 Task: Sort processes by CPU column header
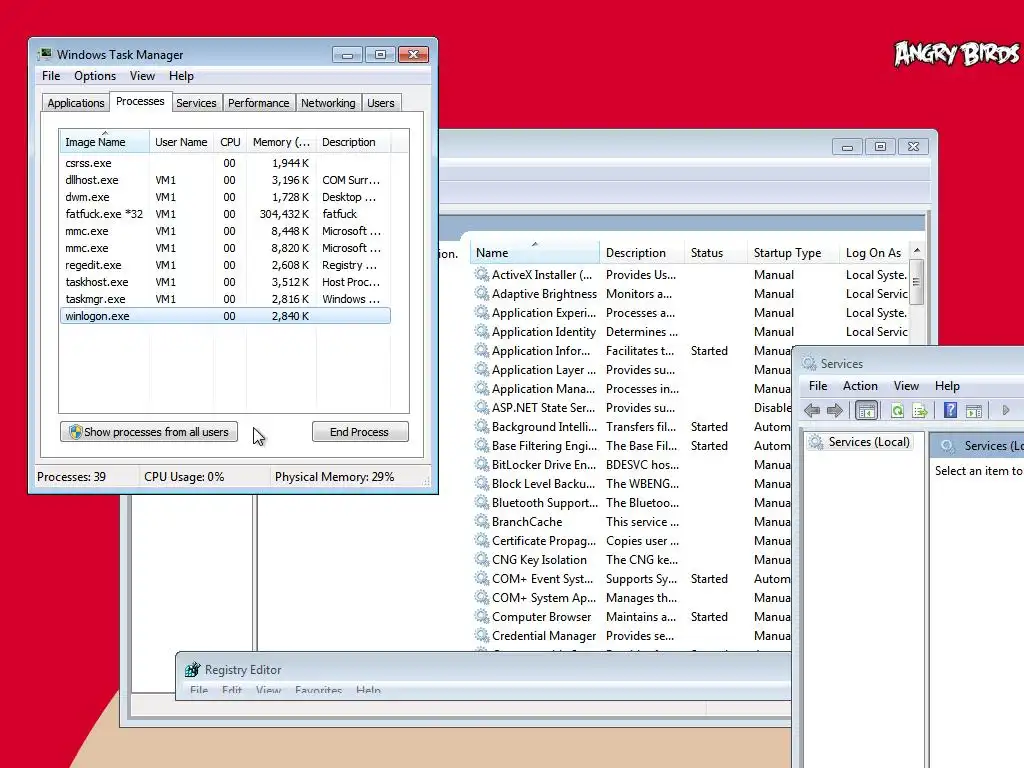(230, 142)
